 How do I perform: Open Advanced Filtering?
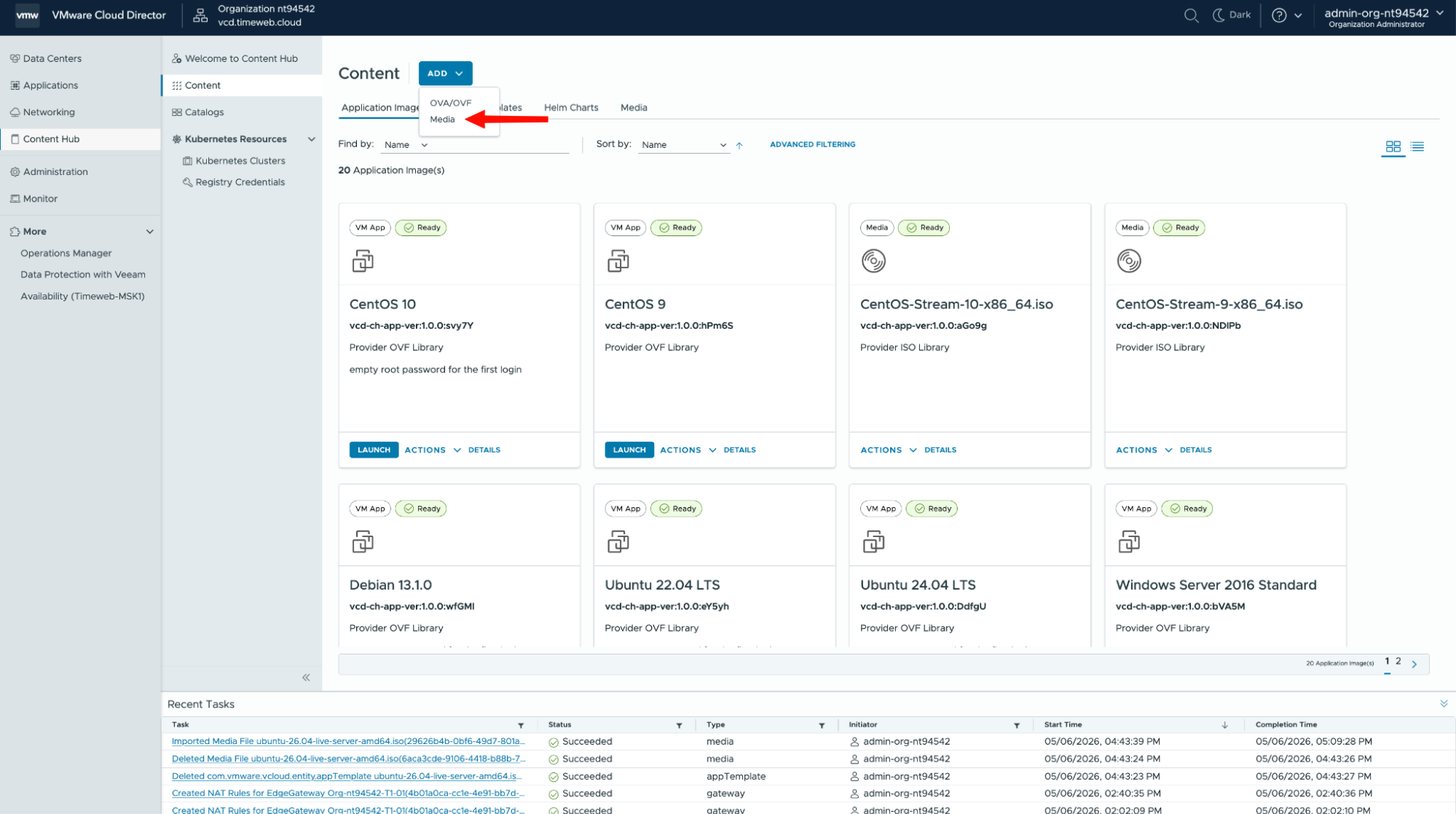tap(813, 144)
